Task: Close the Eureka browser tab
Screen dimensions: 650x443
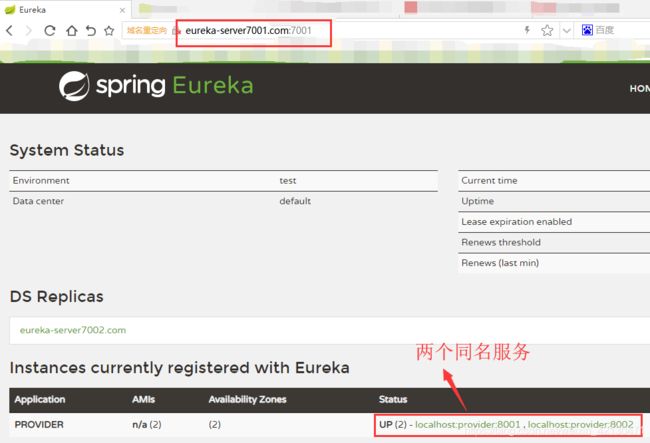Action: tap(122, 10)
